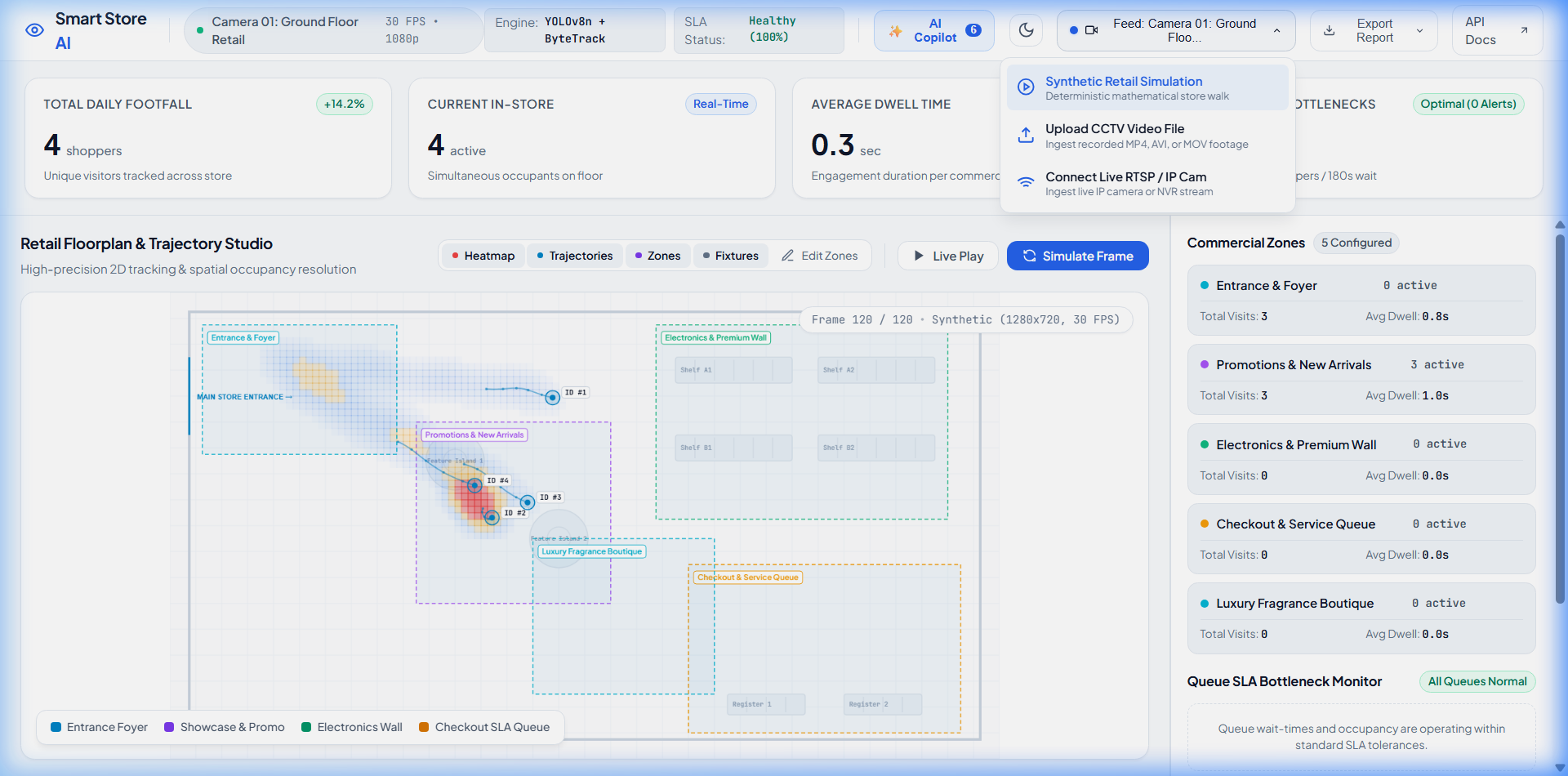Click the camera feed video icon

1091,30
